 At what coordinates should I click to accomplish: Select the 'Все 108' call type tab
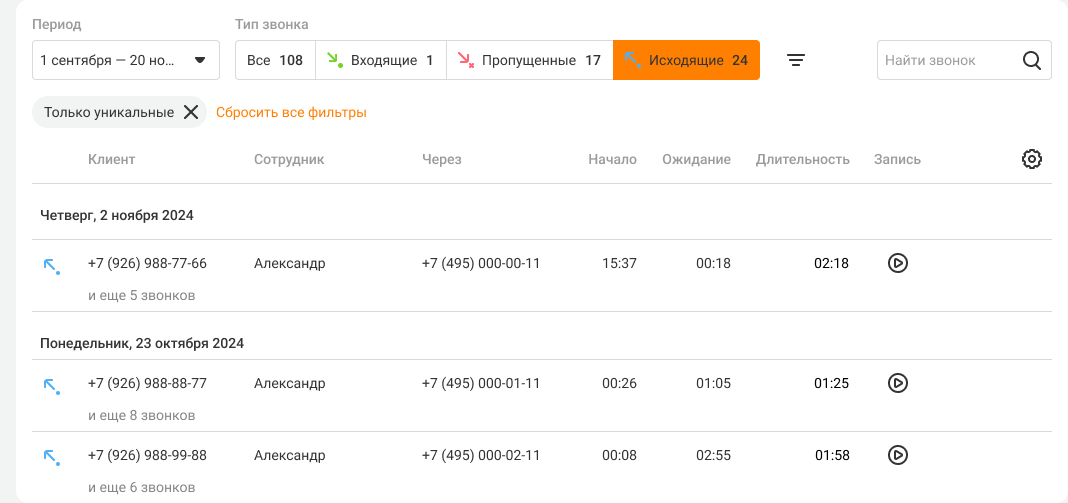[275, 60]
